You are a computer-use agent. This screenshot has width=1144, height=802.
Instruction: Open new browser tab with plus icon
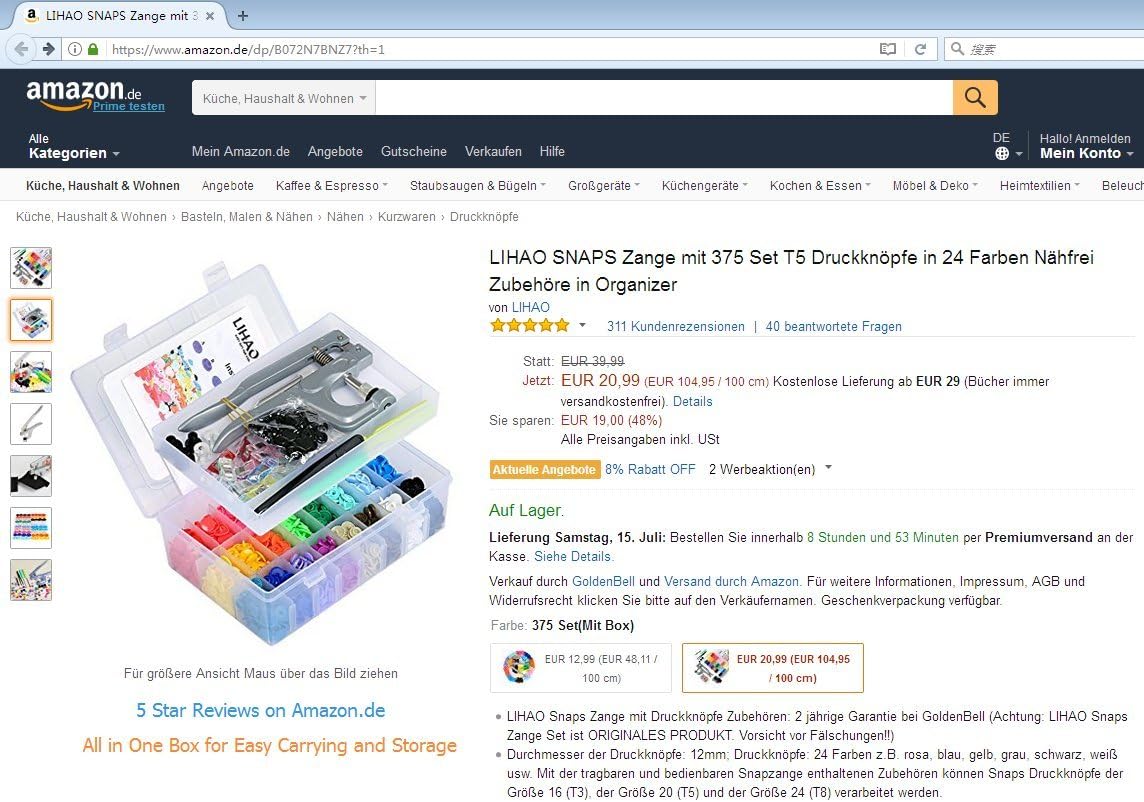tap(243, 15)
